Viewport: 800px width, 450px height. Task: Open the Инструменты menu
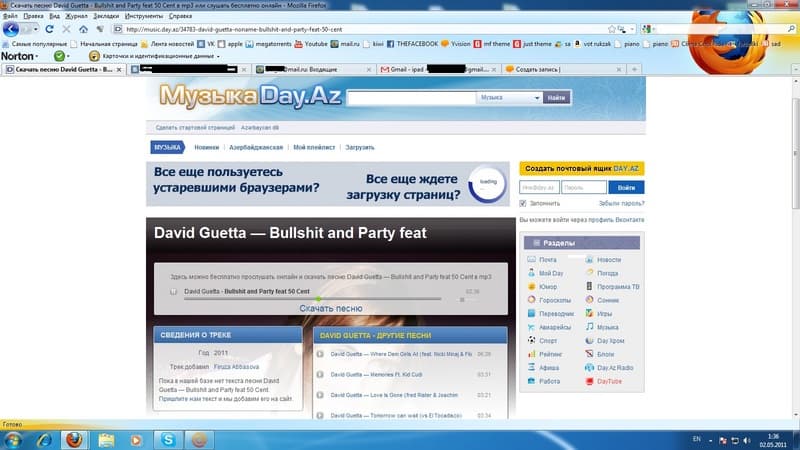click(144, 16)
